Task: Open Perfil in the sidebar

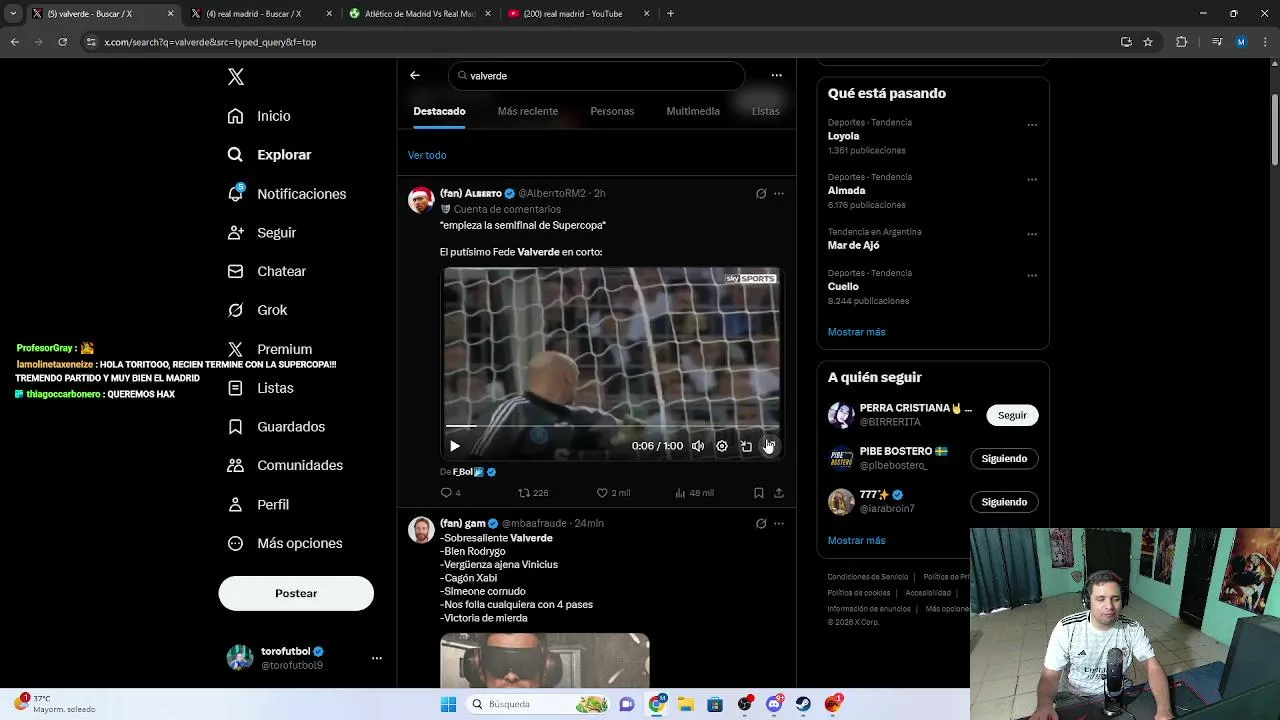Action: pos(258,504)
